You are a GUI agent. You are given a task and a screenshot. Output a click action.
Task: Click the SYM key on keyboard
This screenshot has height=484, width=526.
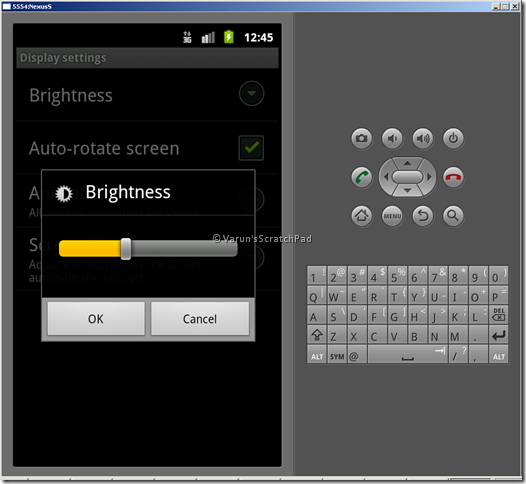337,355
